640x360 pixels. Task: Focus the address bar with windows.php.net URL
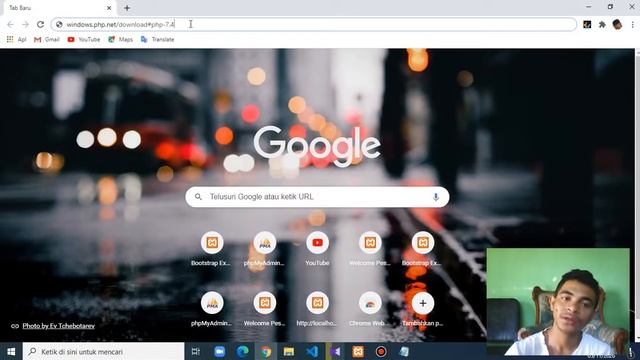[x=313, y=24]
